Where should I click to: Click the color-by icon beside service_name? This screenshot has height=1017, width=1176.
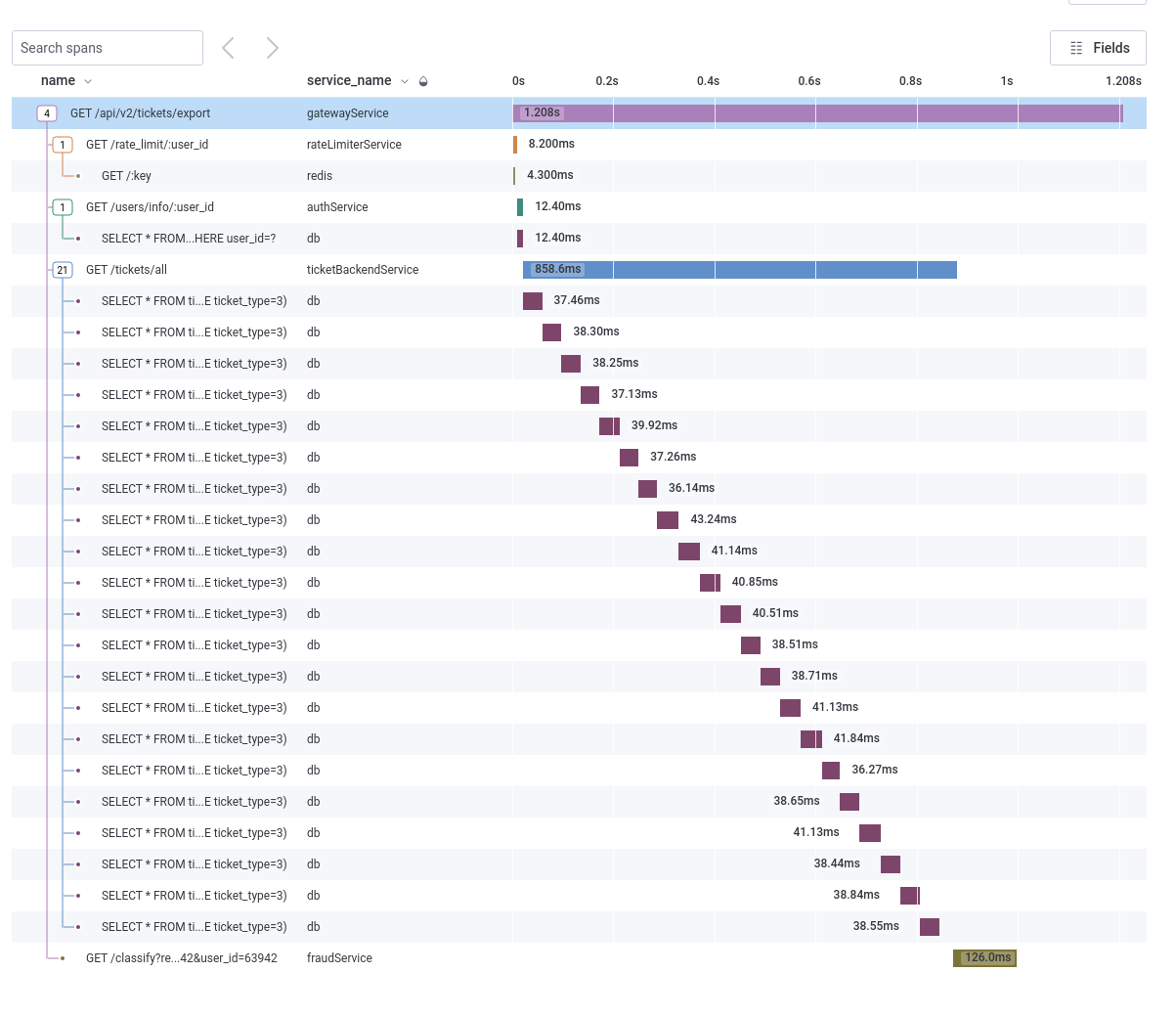(423, 81)
